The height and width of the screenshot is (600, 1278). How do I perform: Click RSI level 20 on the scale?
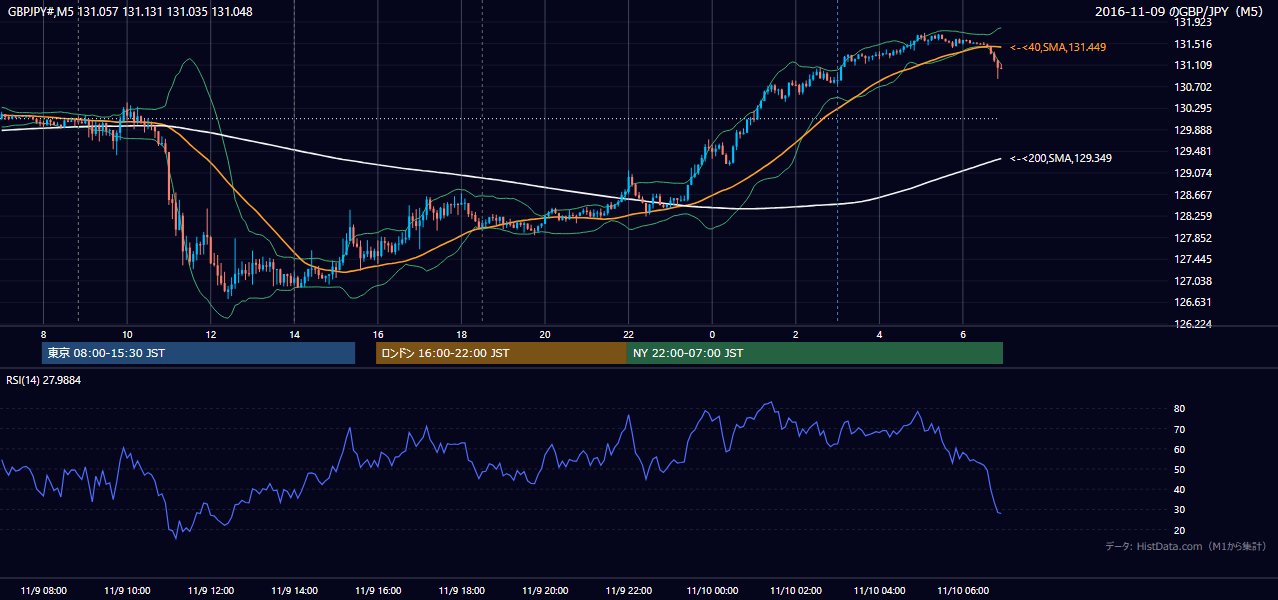click(1180, 530)
